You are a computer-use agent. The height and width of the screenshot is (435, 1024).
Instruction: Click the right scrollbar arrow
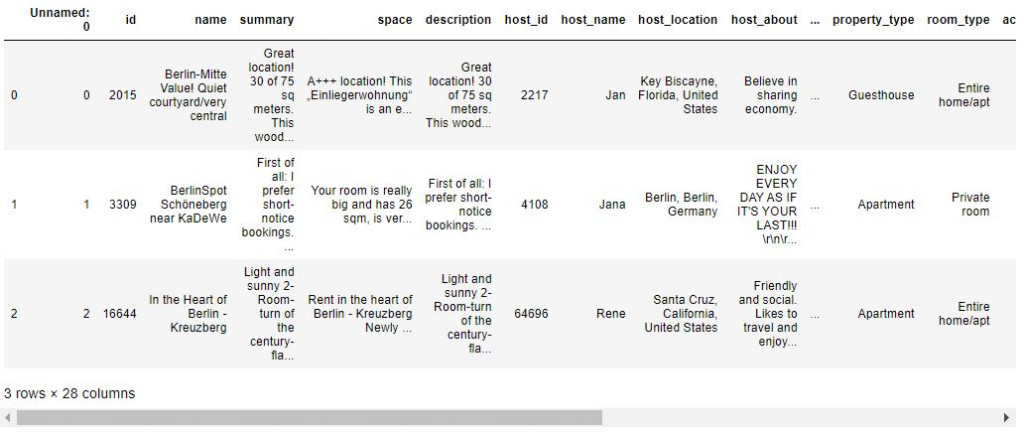point(1006,417)
